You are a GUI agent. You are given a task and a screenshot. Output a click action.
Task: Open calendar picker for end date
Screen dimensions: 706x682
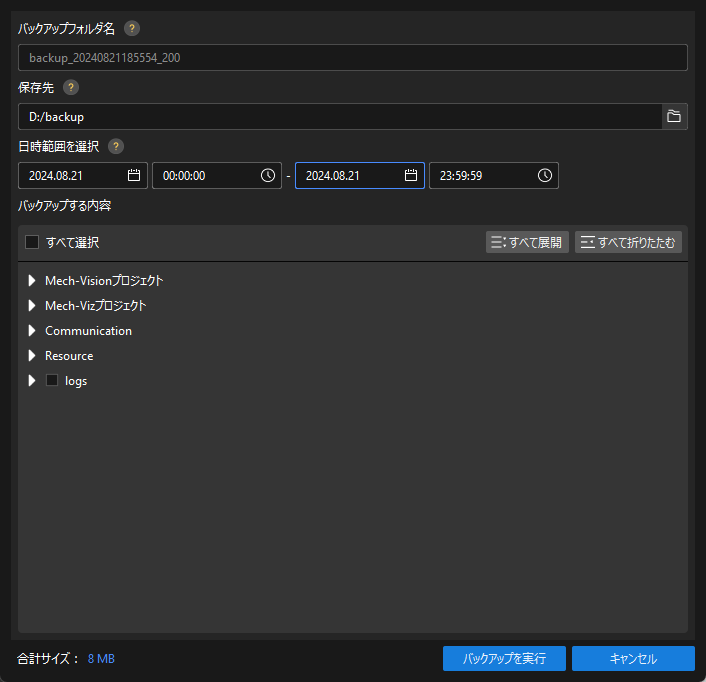click(x=410, y=175)
